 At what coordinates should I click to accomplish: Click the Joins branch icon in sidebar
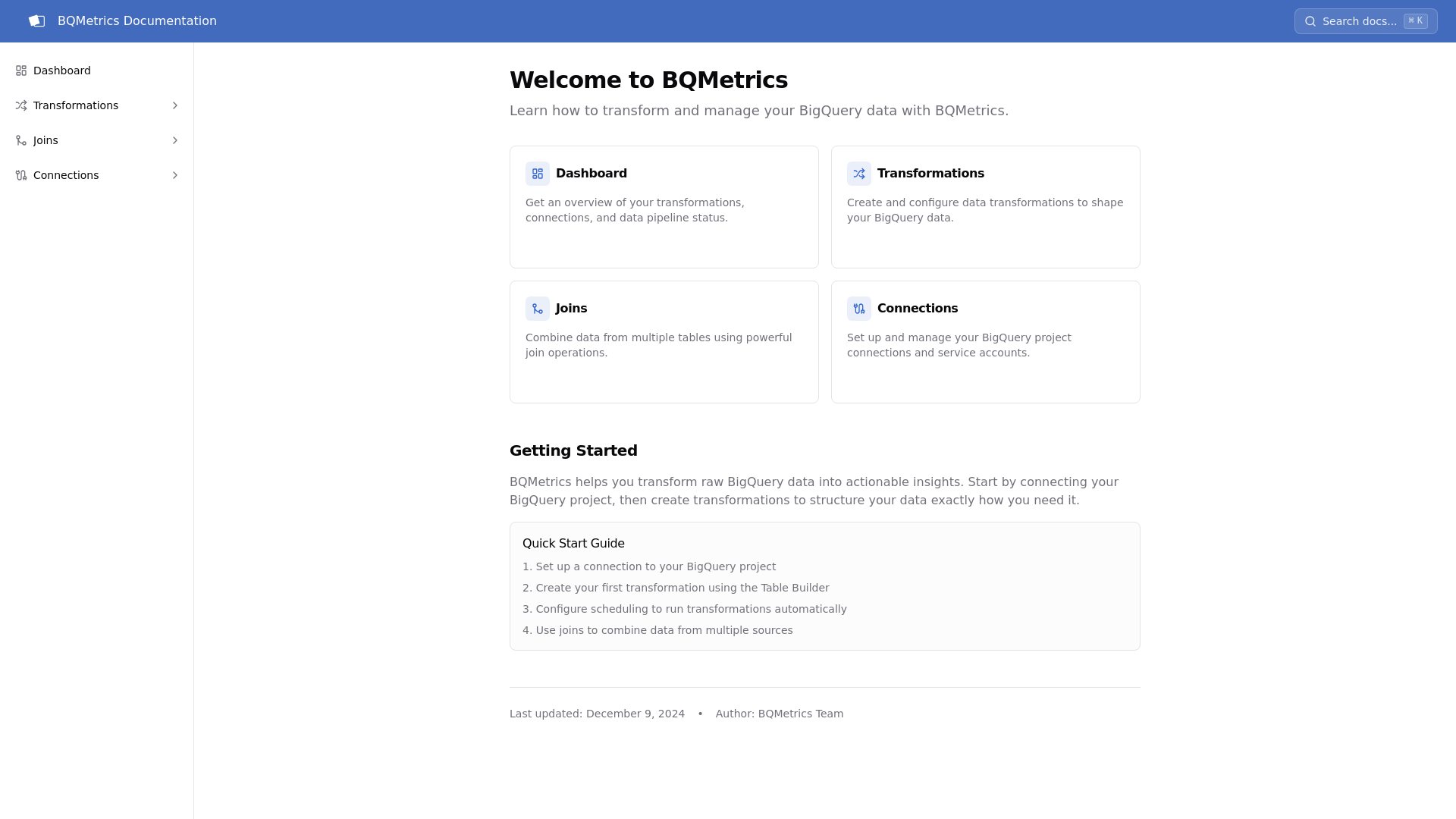[21, 140]
